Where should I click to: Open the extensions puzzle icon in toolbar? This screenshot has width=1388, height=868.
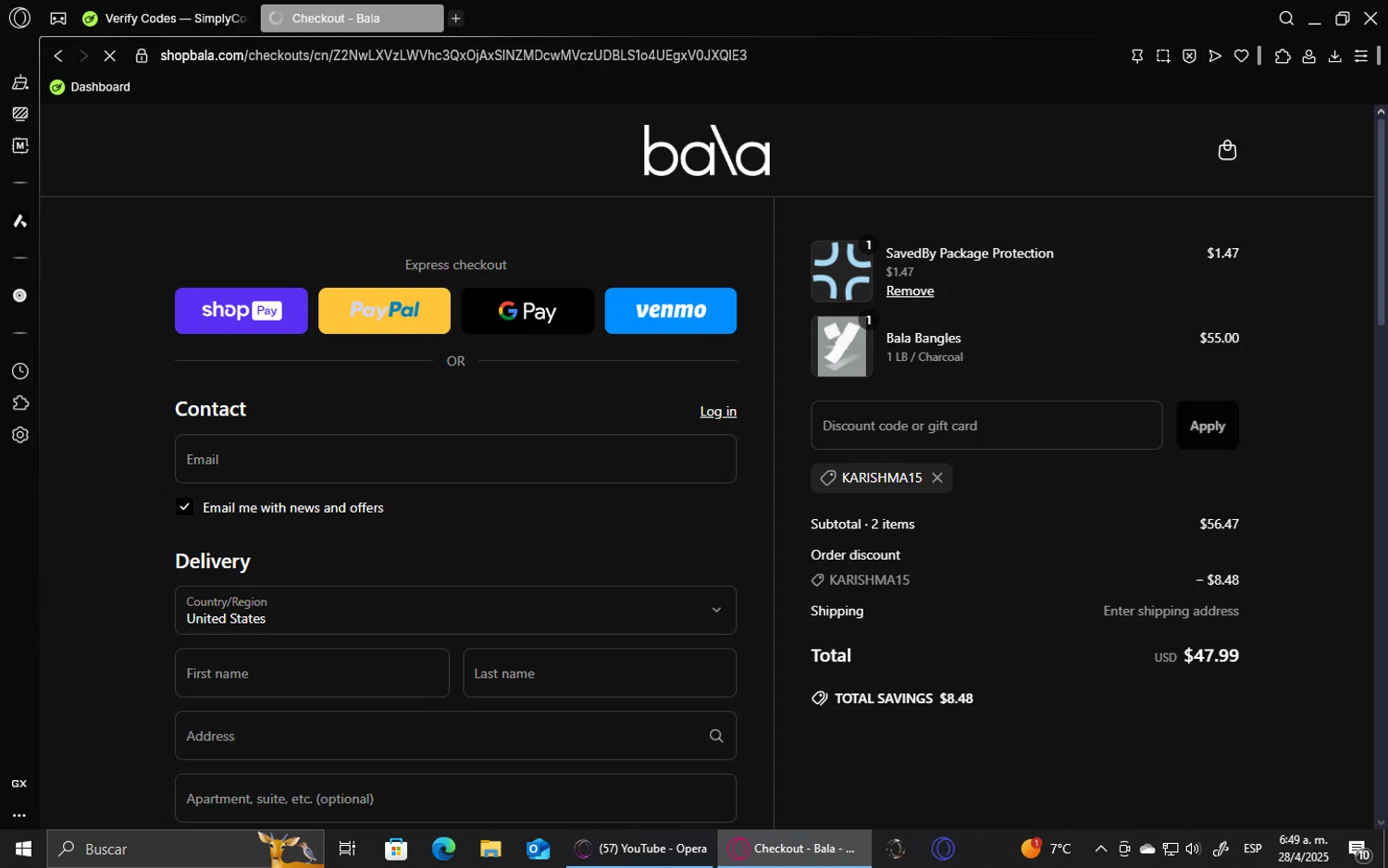(x=1283, y=56)
